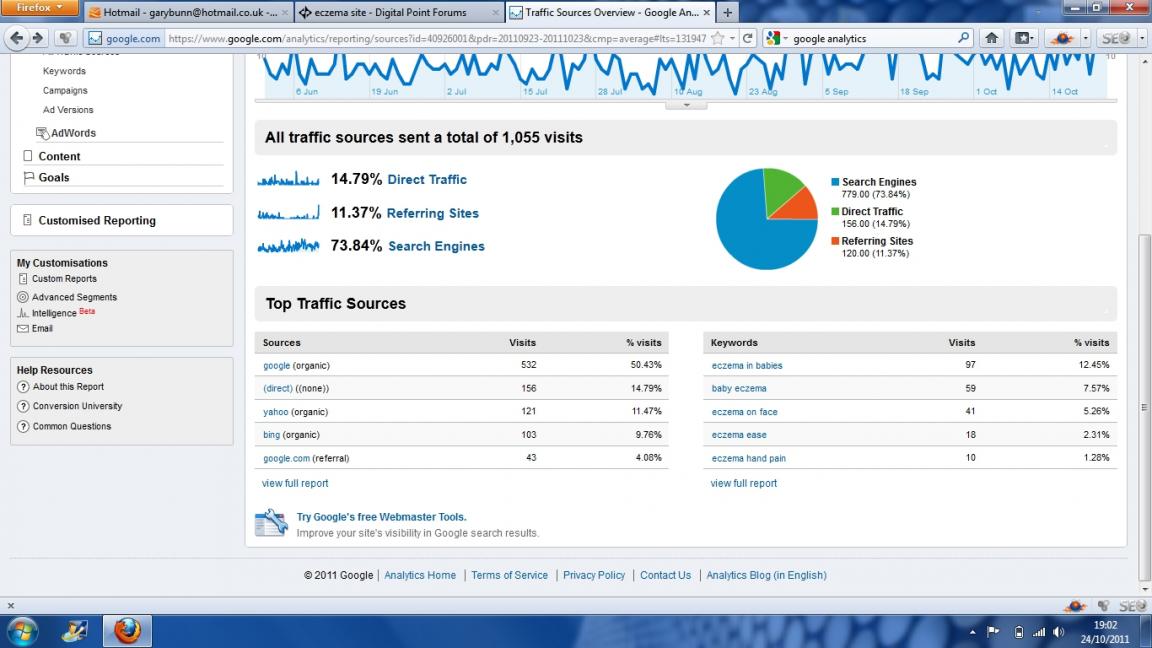The image size is (1152, 648).
Task: Open the Firefox home page icon
Action: 991,38
